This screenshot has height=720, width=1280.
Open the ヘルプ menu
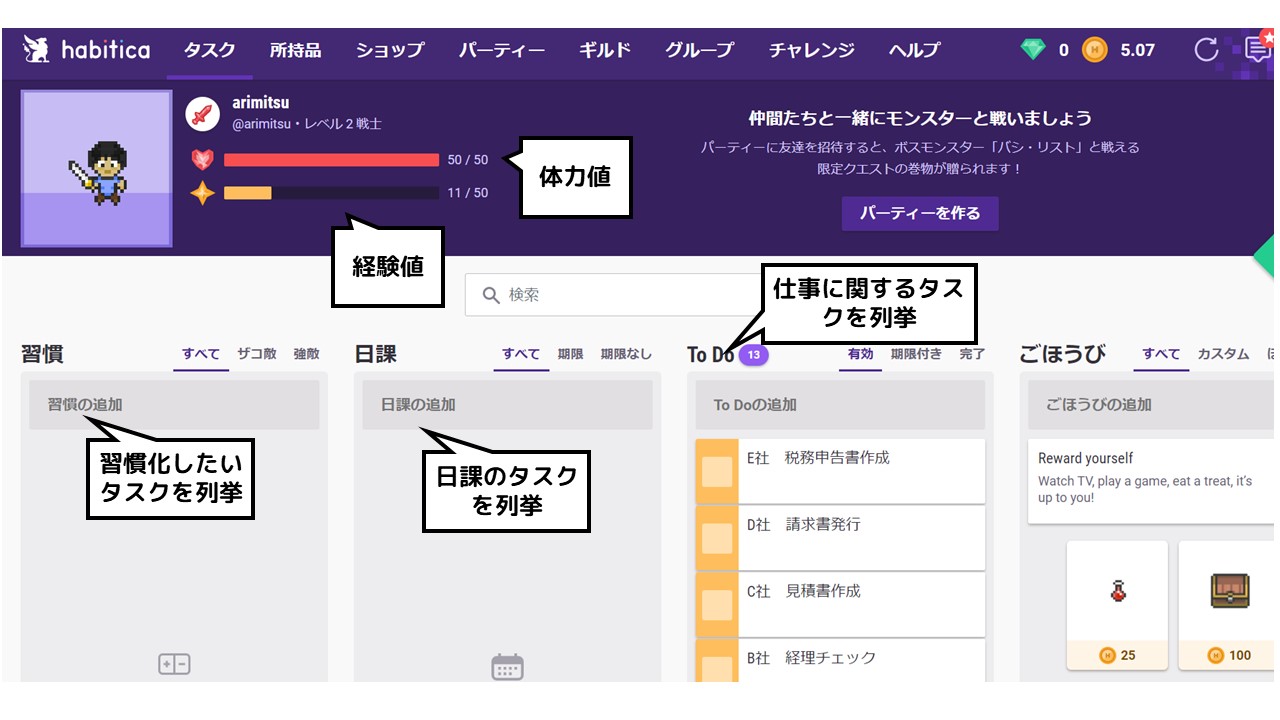pos(915,50)
